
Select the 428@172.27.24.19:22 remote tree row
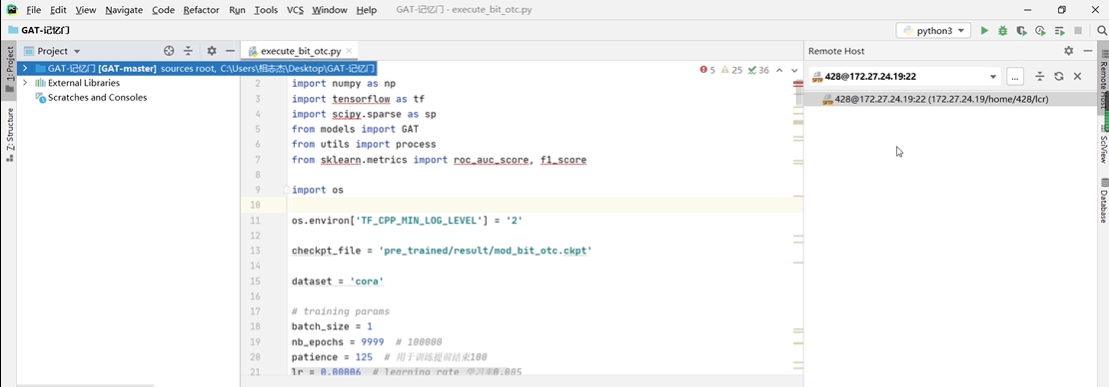pos(951,100)
